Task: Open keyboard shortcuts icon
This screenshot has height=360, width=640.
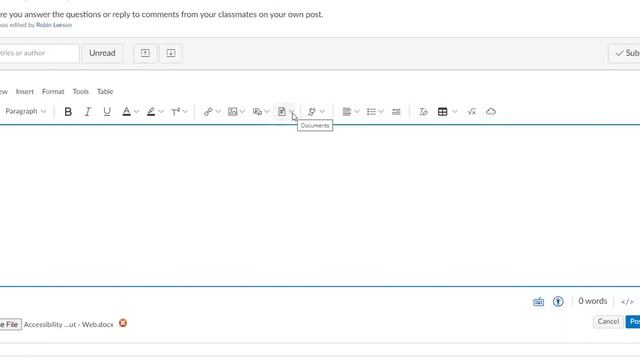Action: click(x=538, y=302)
